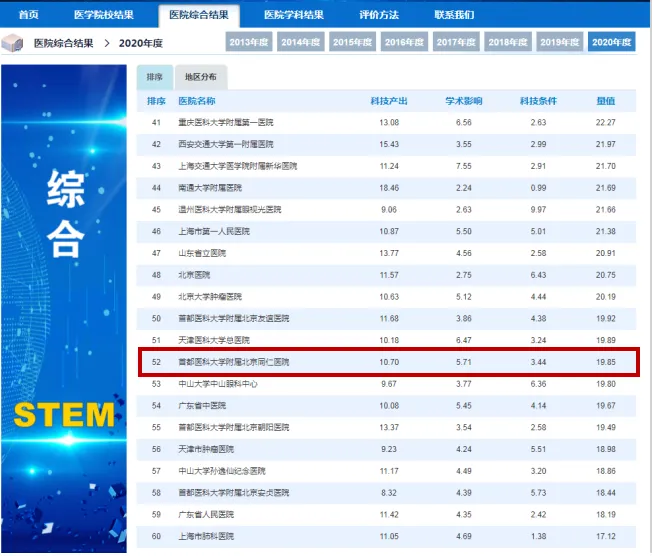Select the 排序 tab above the table
652x556 pixels.
[155, 77]
